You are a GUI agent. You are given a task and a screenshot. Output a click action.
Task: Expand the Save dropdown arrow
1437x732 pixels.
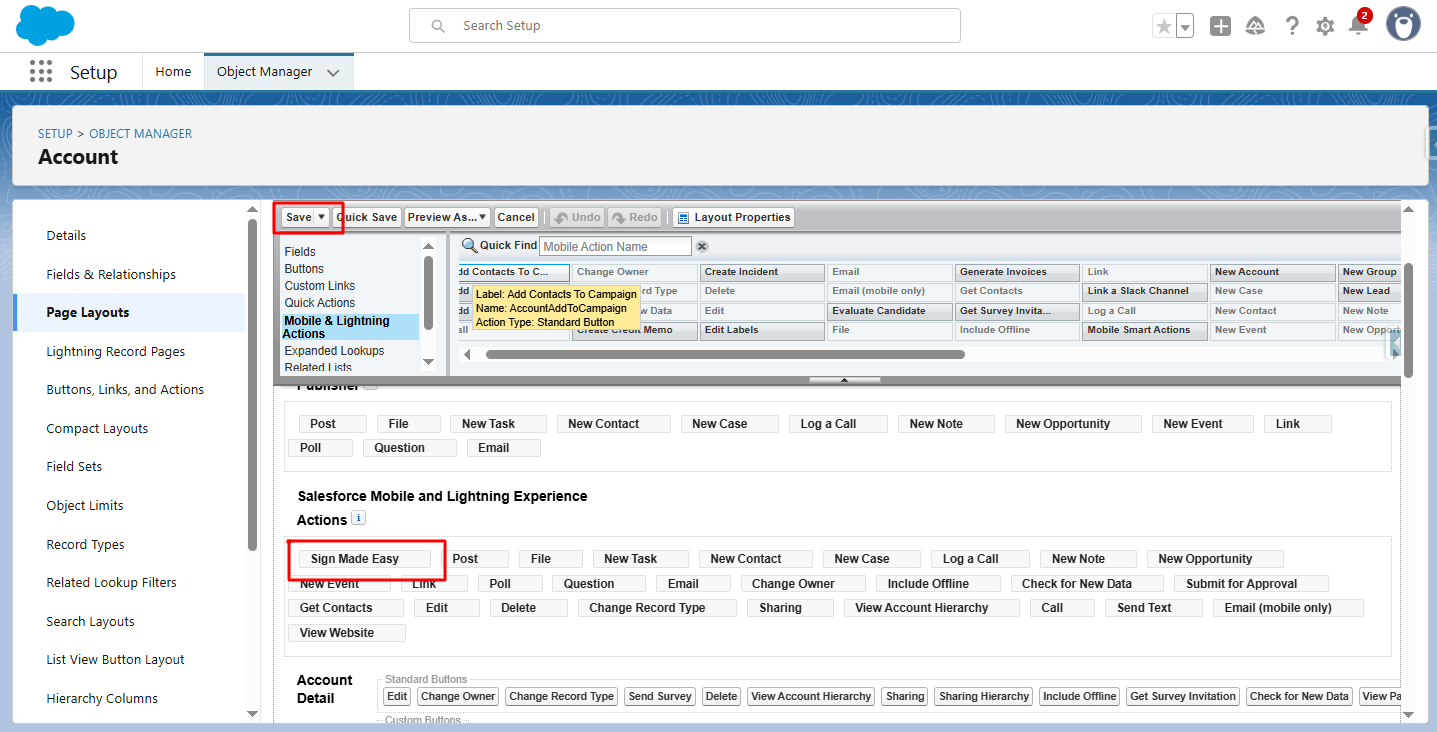[x=322, y=217]
